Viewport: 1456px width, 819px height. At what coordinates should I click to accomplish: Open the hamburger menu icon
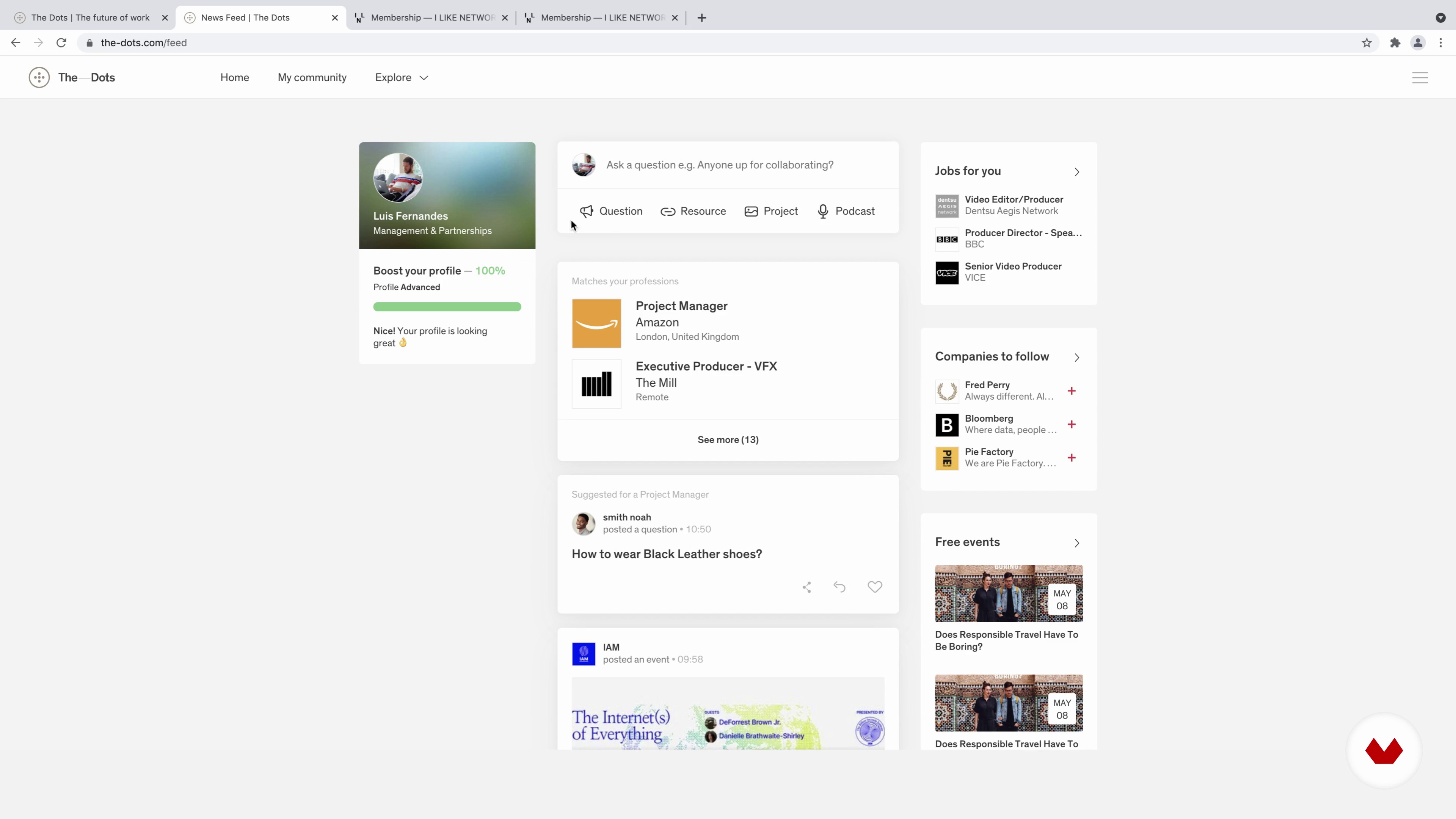[x=1420, y=78]
